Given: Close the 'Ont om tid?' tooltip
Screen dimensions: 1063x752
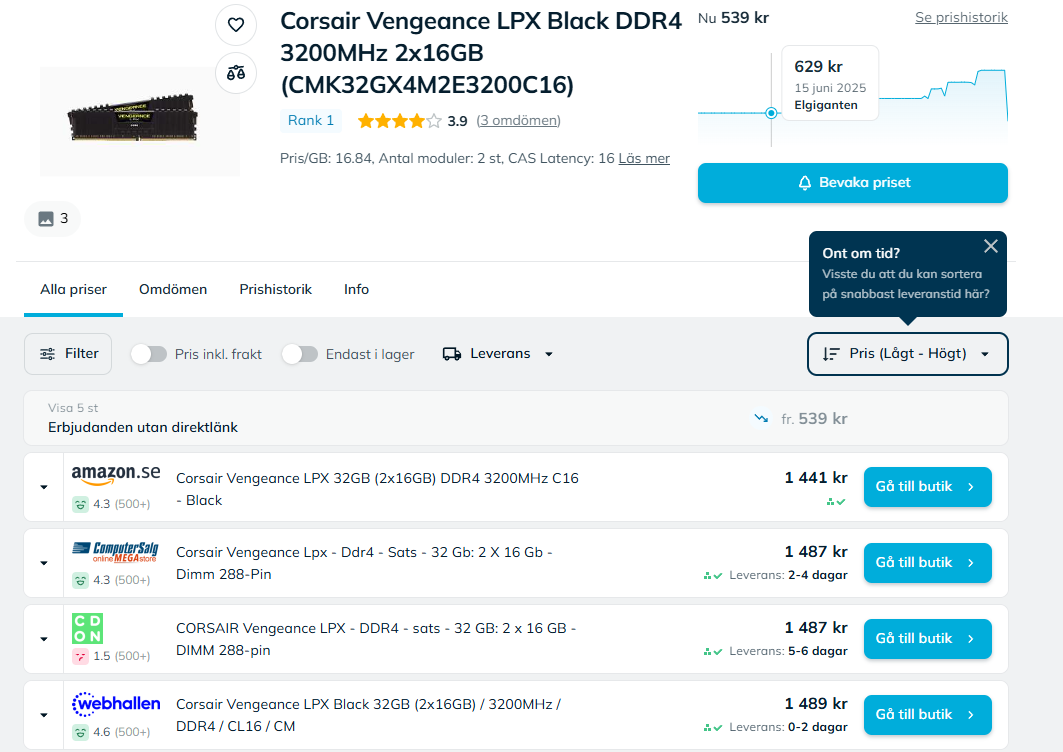Looking at the screenshot, I should (990, 246).
